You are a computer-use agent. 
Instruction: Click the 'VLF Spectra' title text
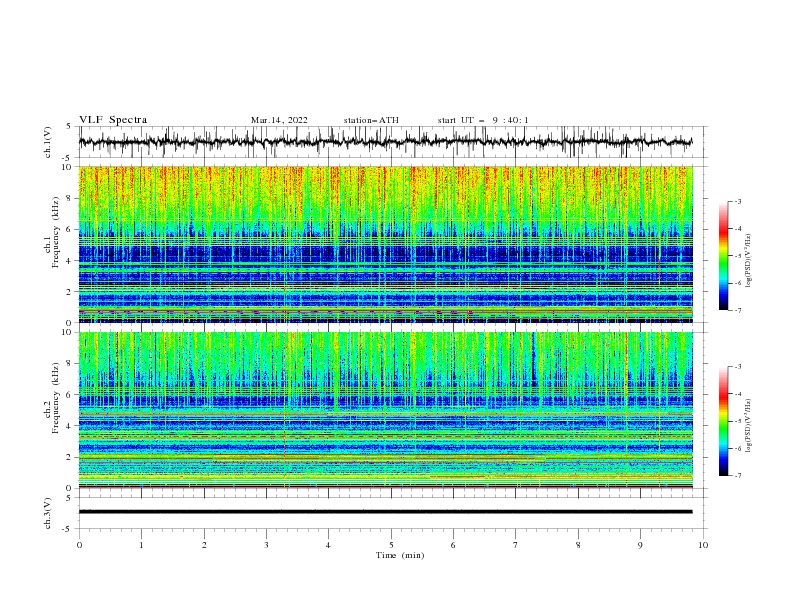click(113, 120)
